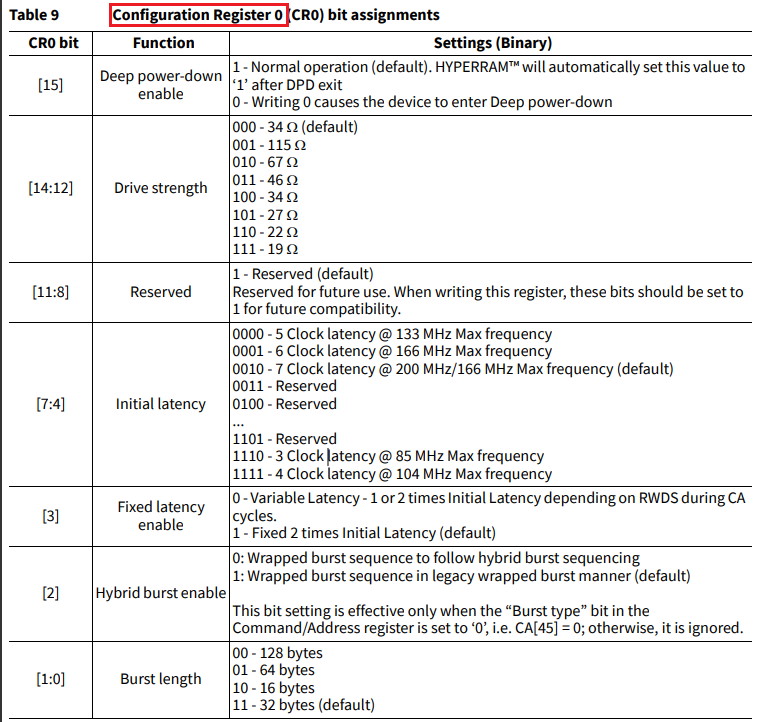Screen dimensions: 770x722
Task: Click the '[7:4]' bit cell
Action: click(51, 404)
